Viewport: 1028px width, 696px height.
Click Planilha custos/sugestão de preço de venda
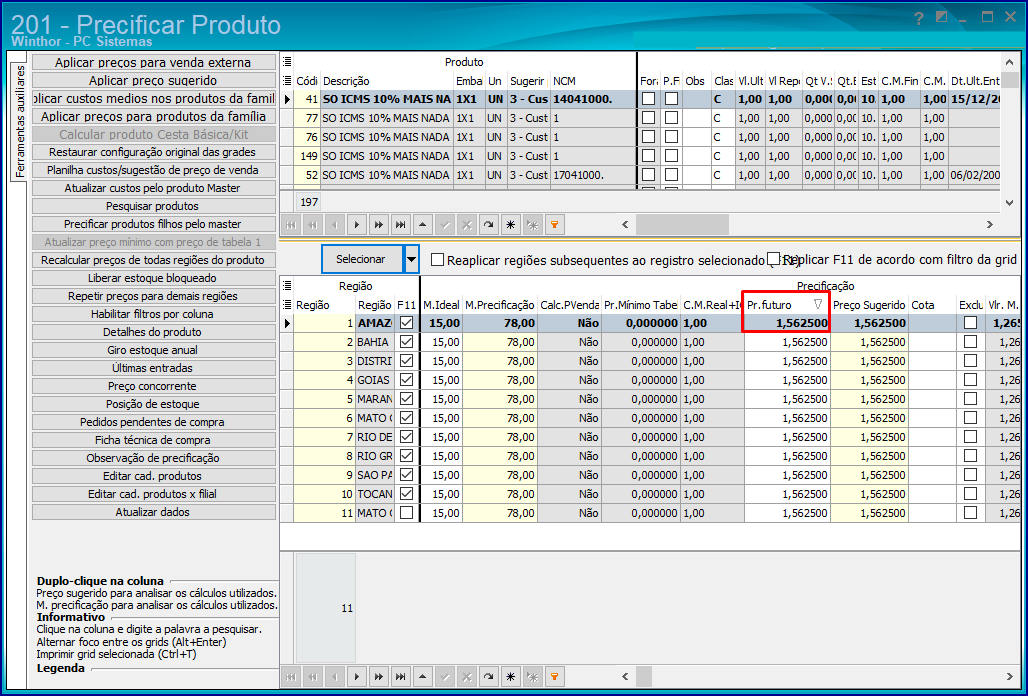click(153, 170)
